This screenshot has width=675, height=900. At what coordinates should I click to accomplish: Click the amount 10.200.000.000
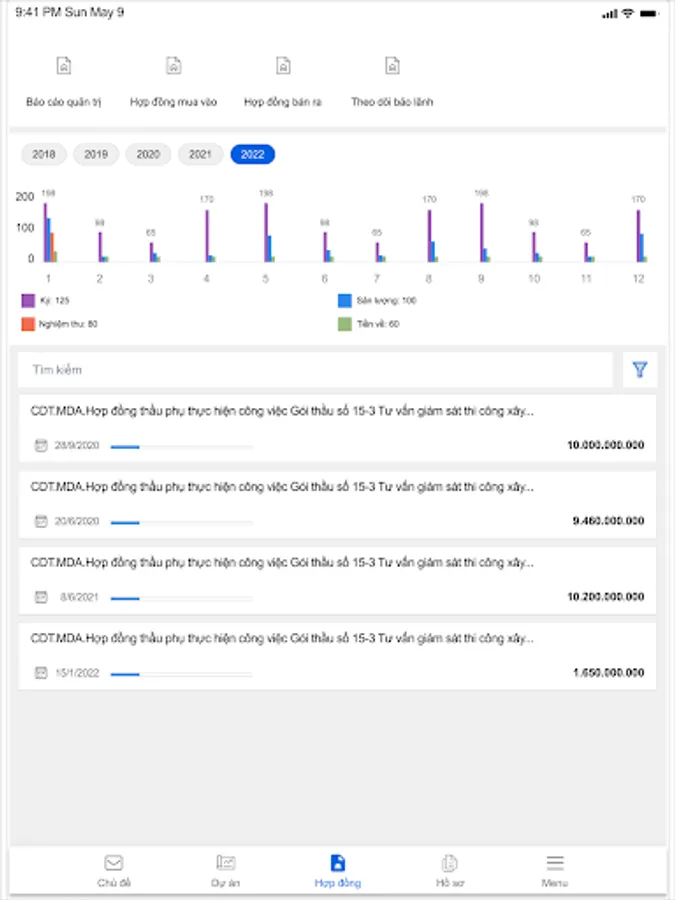[x=606, y=597]
